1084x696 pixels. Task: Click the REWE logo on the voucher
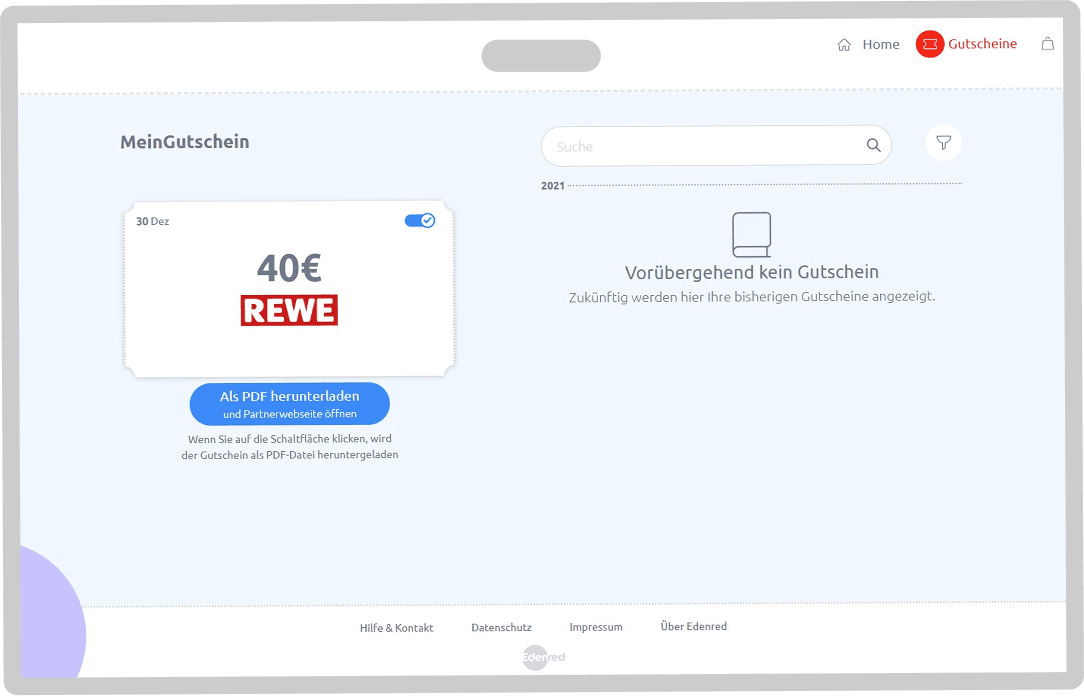(289, 310)
